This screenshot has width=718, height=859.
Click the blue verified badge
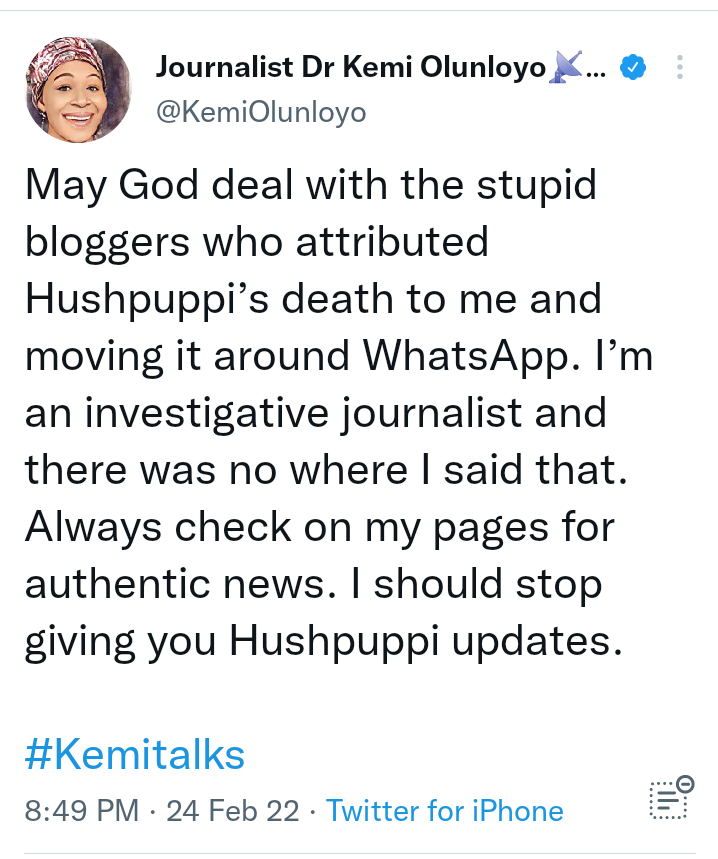(632, 68)
